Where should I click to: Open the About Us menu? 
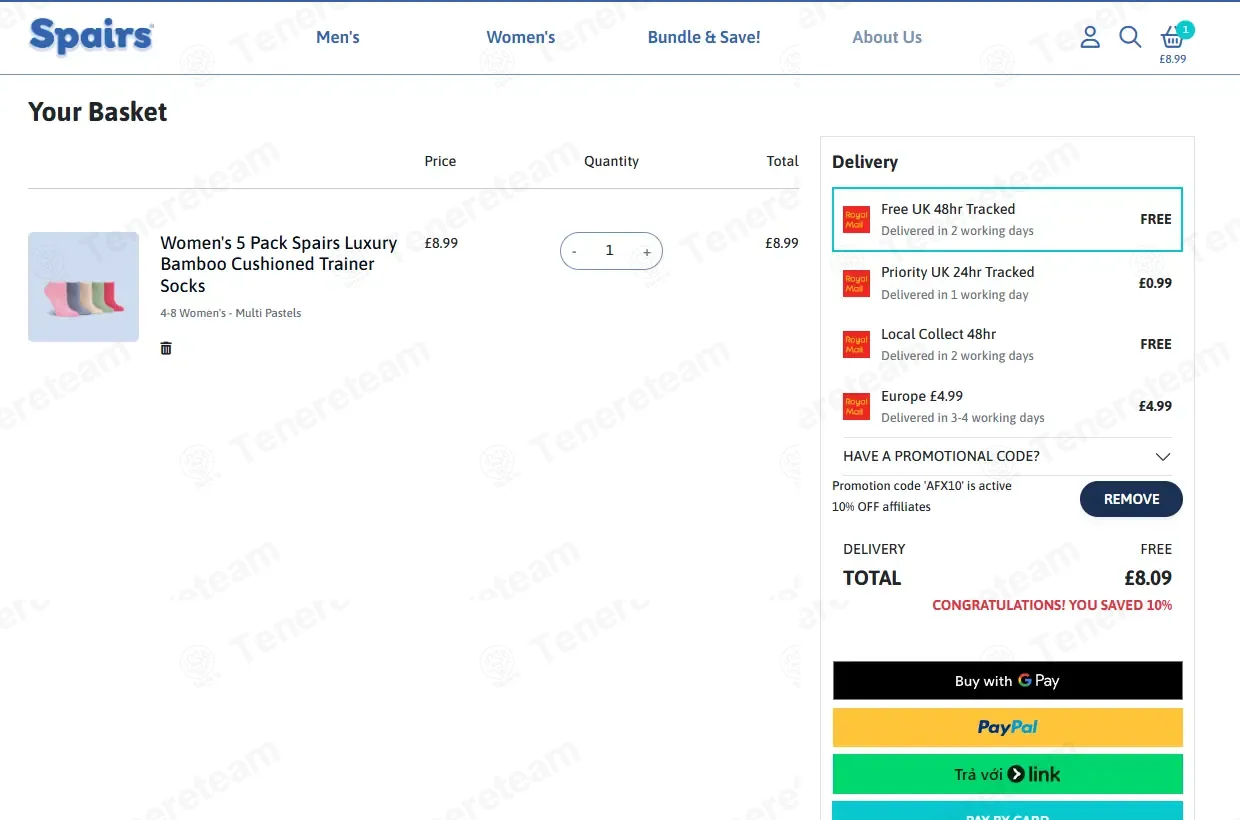pyautogui.click(x=887, y=37)
